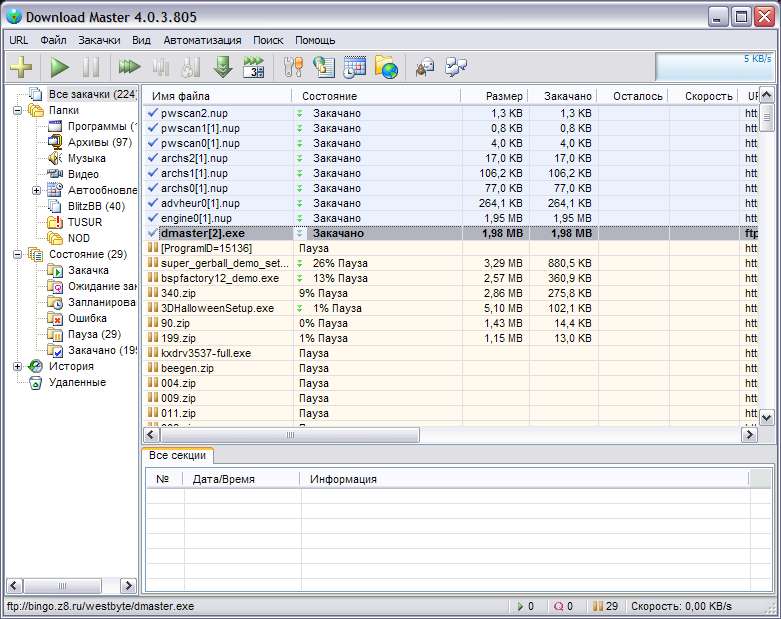
Task: Select the dmaster[2].exe download row
Action: coord(451,233)
